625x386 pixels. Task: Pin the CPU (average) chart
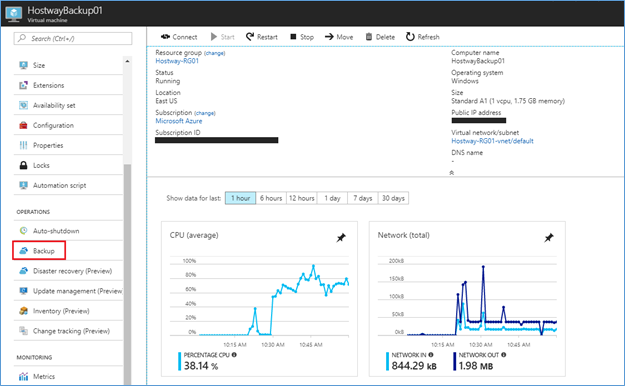pyautogui.click(x=341, y=238)
